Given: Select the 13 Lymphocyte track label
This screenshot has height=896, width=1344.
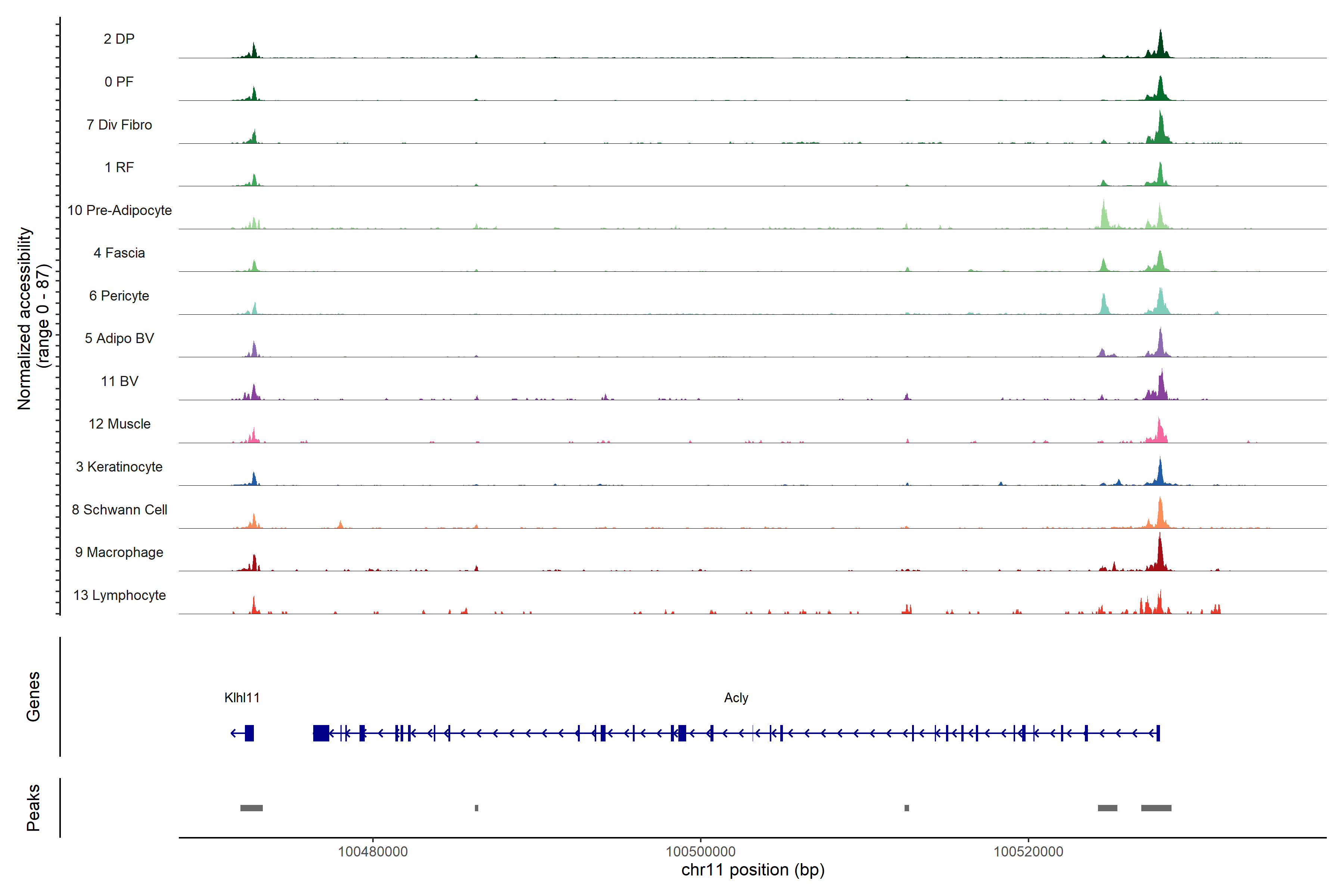Looking at the screenshot, I should point(119,595).
